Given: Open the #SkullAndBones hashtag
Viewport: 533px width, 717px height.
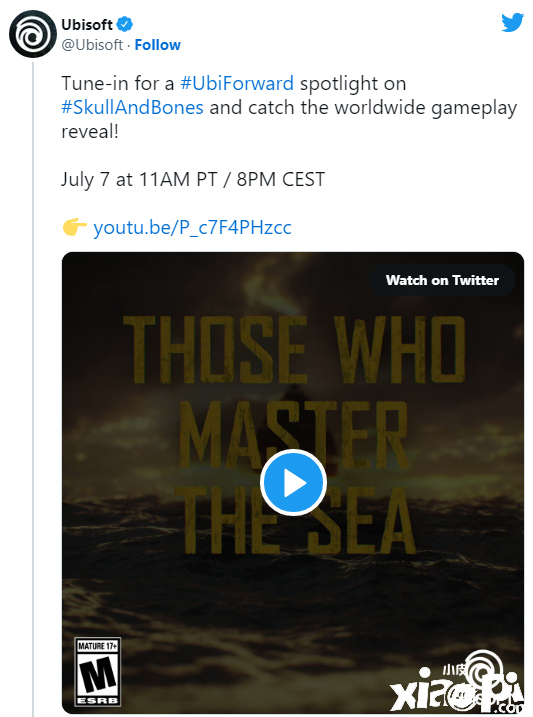Looking at the screenshot, I should point(133,108).
